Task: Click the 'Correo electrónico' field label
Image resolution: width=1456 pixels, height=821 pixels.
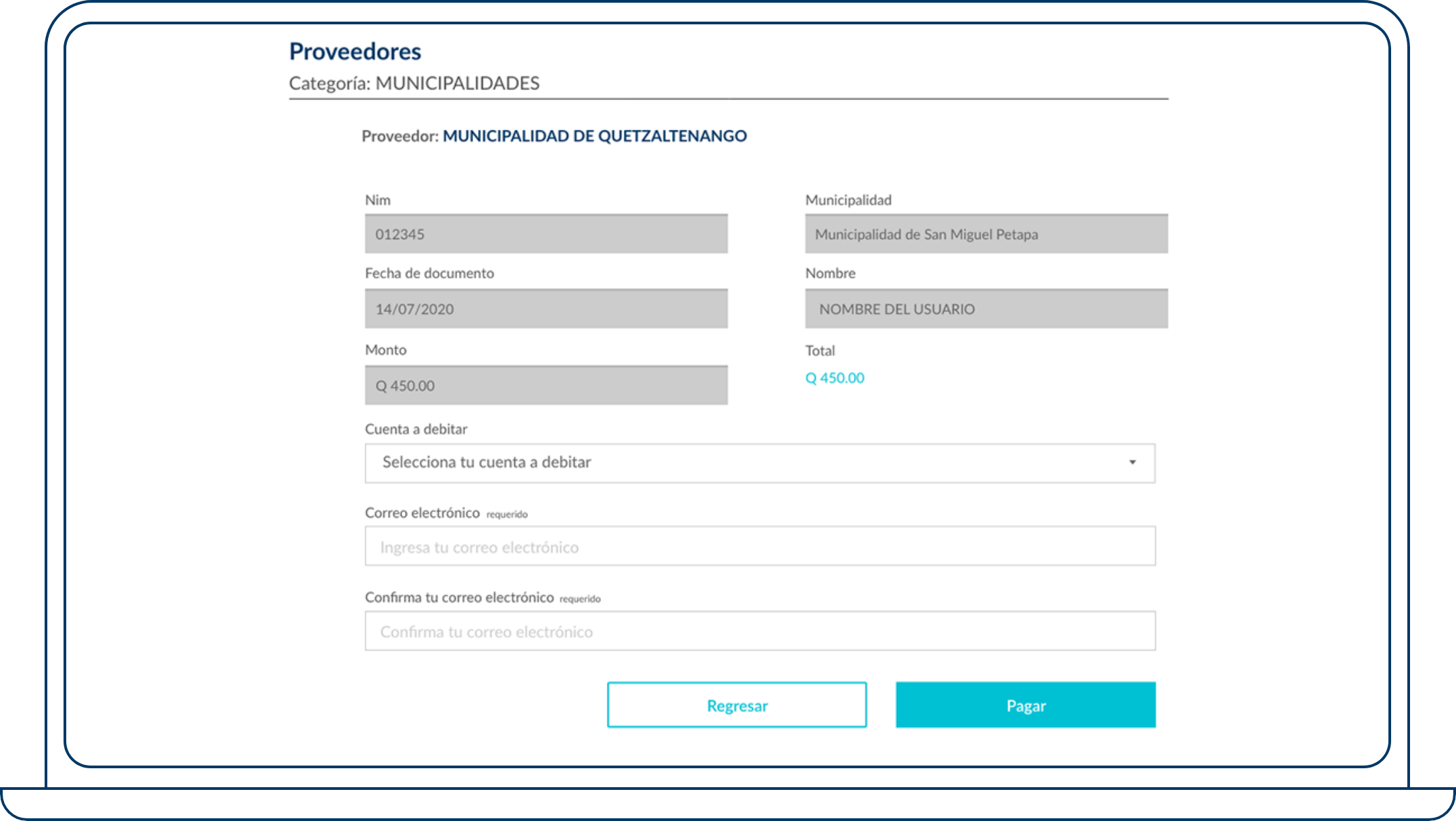Action: (422, 513)
